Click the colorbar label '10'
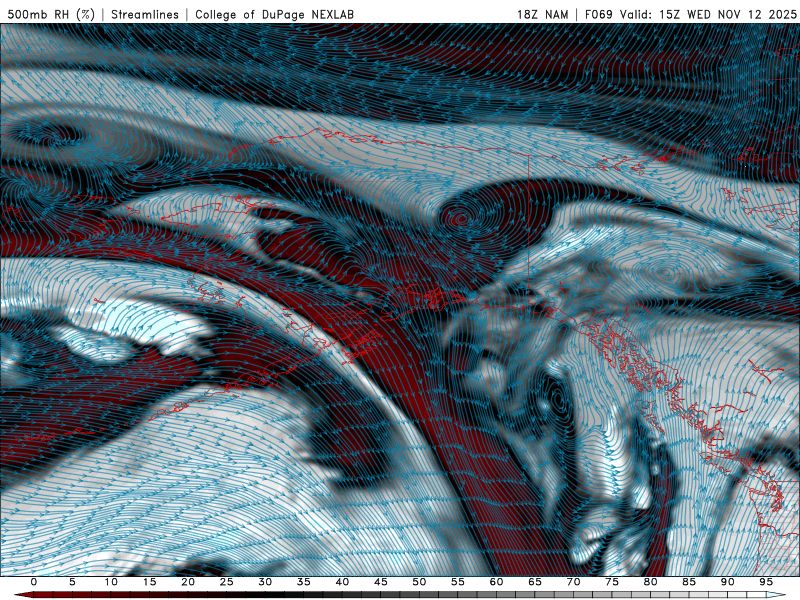 (111, 582)
